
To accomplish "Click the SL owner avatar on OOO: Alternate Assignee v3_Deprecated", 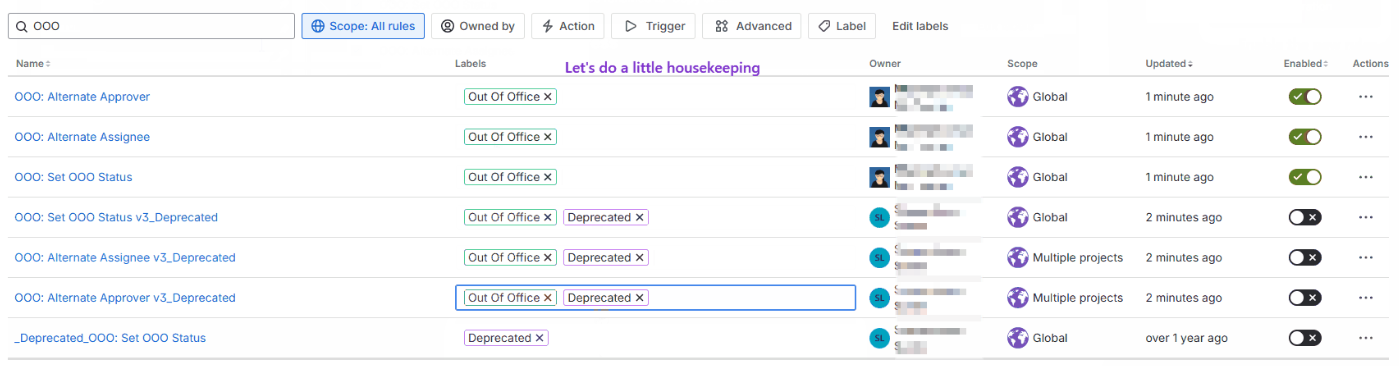I will click(x=879, y=258).
